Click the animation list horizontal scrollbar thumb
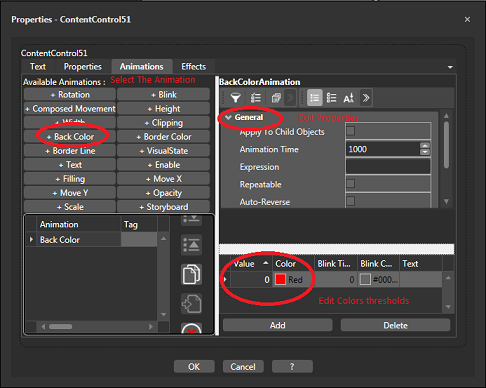Viewport: 486px width, 388px height. click(x=60, y=327)
